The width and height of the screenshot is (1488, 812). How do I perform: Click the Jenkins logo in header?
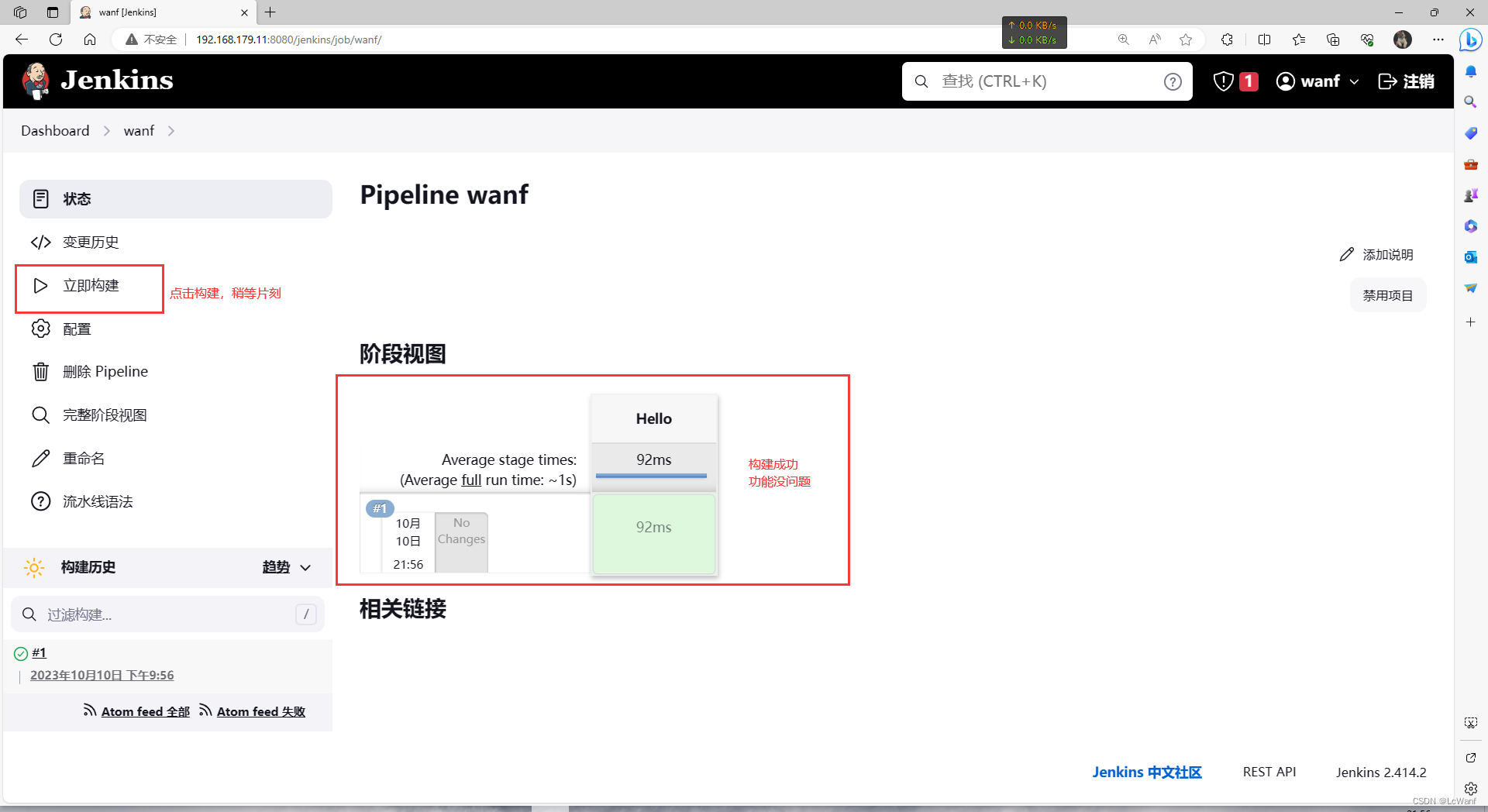[x=98, y=81]
